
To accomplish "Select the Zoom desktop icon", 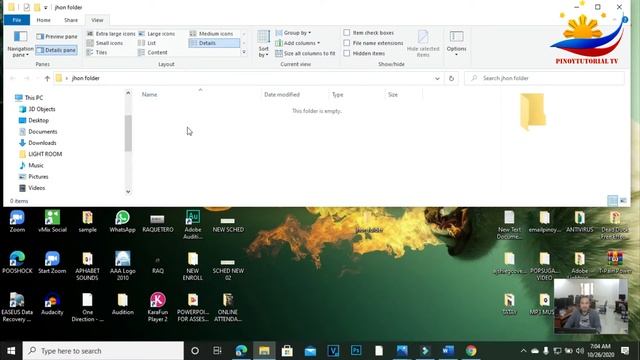I will coord(17,222).
